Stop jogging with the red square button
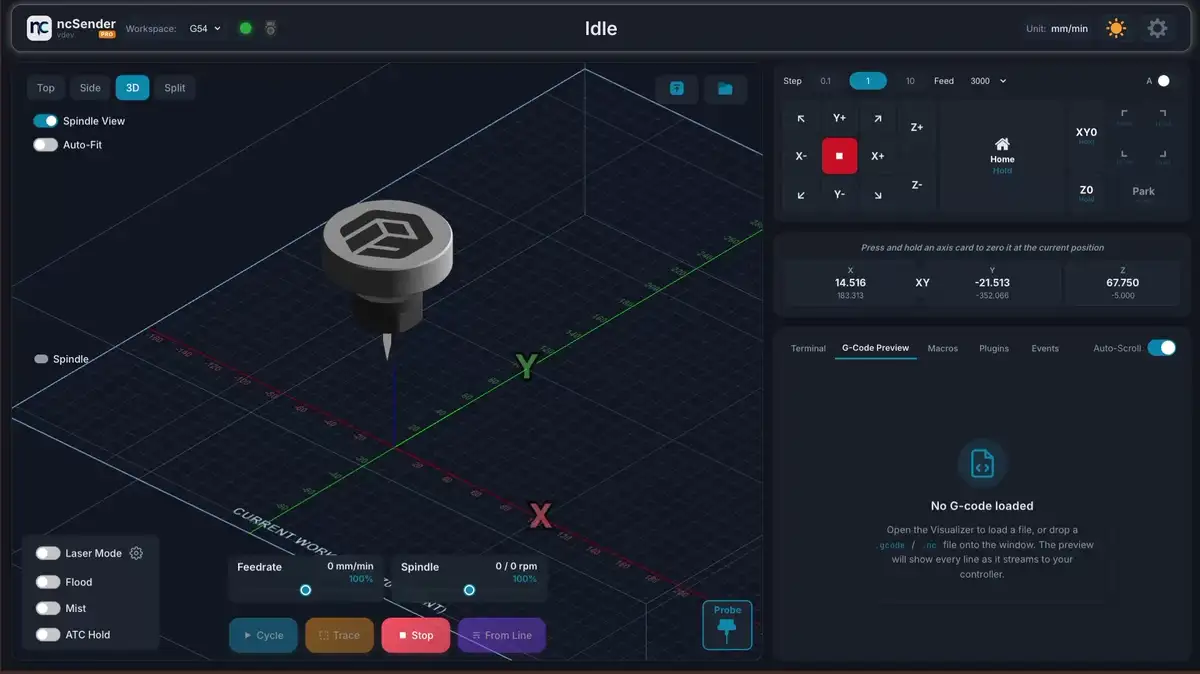Viewport: 1200px width, 674px height. point(839,156)
